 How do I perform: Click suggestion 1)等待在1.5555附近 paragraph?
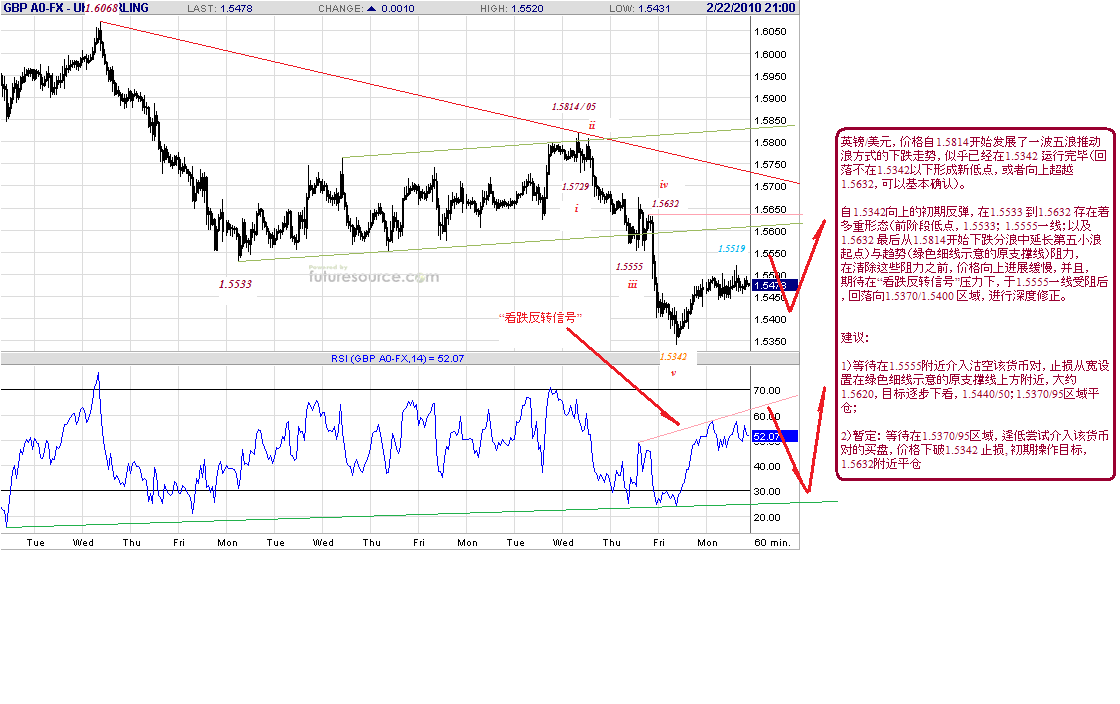974,386
